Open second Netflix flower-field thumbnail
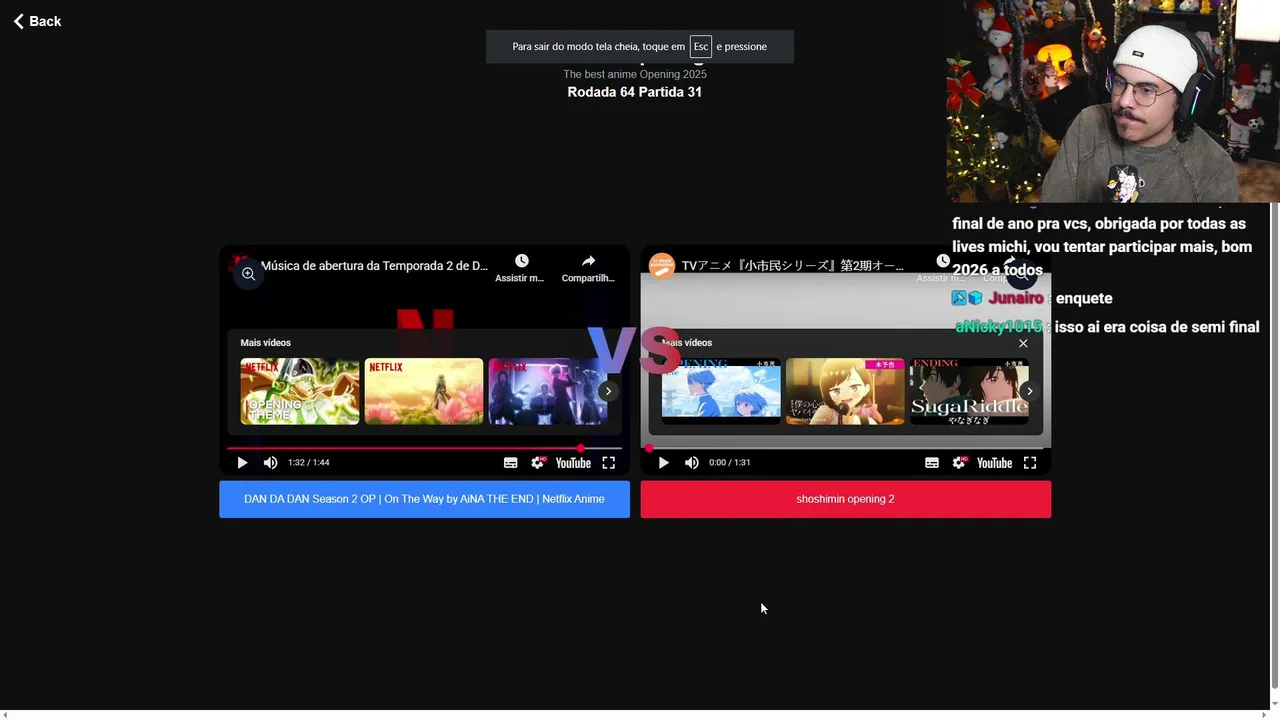 coord(423,391)
